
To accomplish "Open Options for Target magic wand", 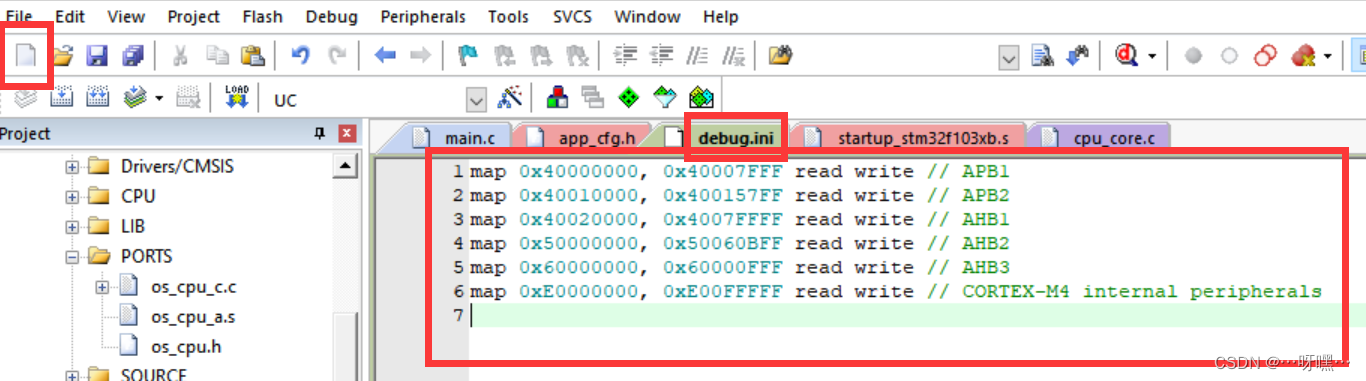I will point(511,98).
